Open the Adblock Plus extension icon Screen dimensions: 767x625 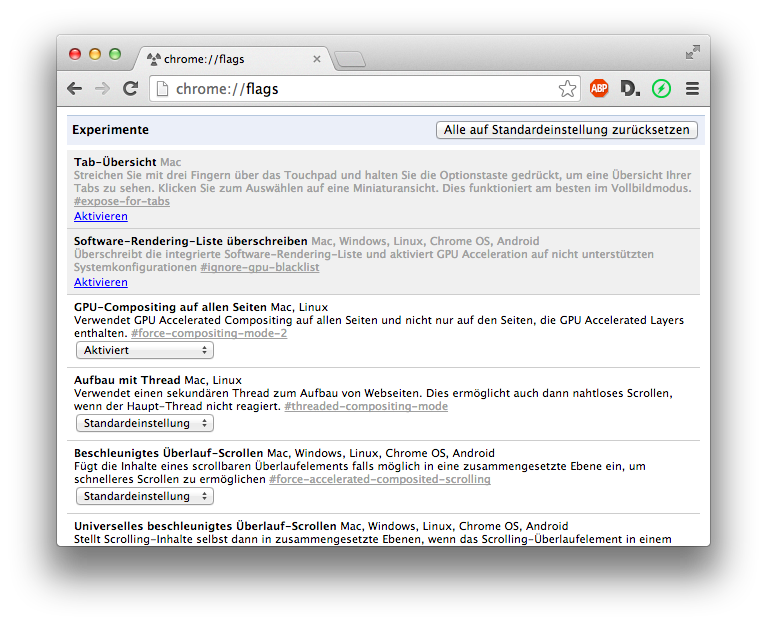[599, 89]
